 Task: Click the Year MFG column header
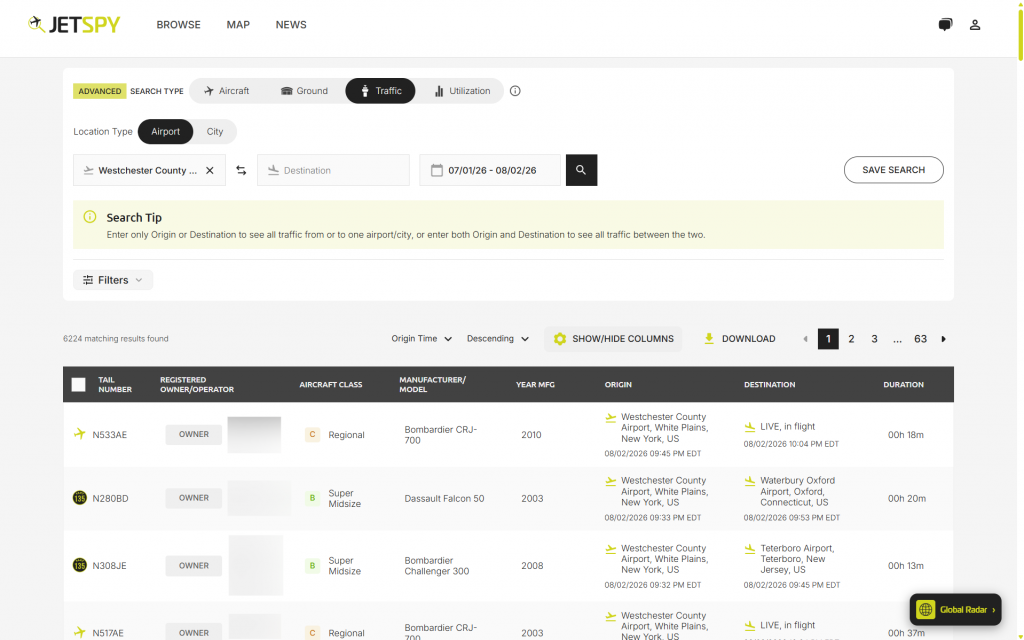tap(535, 385)
